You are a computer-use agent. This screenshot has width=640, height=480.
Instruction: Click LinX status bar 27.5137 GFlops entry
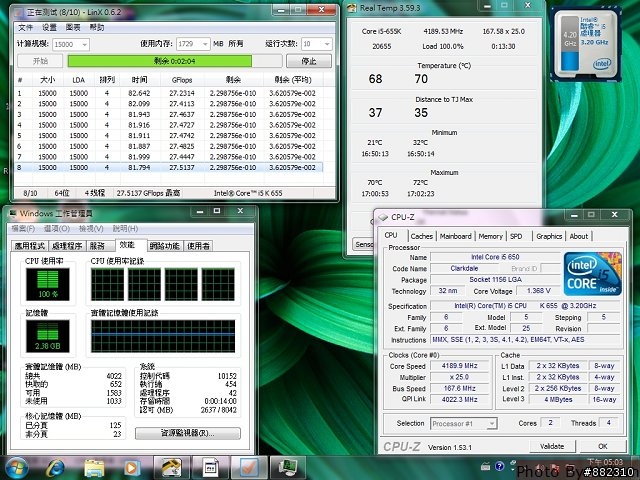coord(148,193)
